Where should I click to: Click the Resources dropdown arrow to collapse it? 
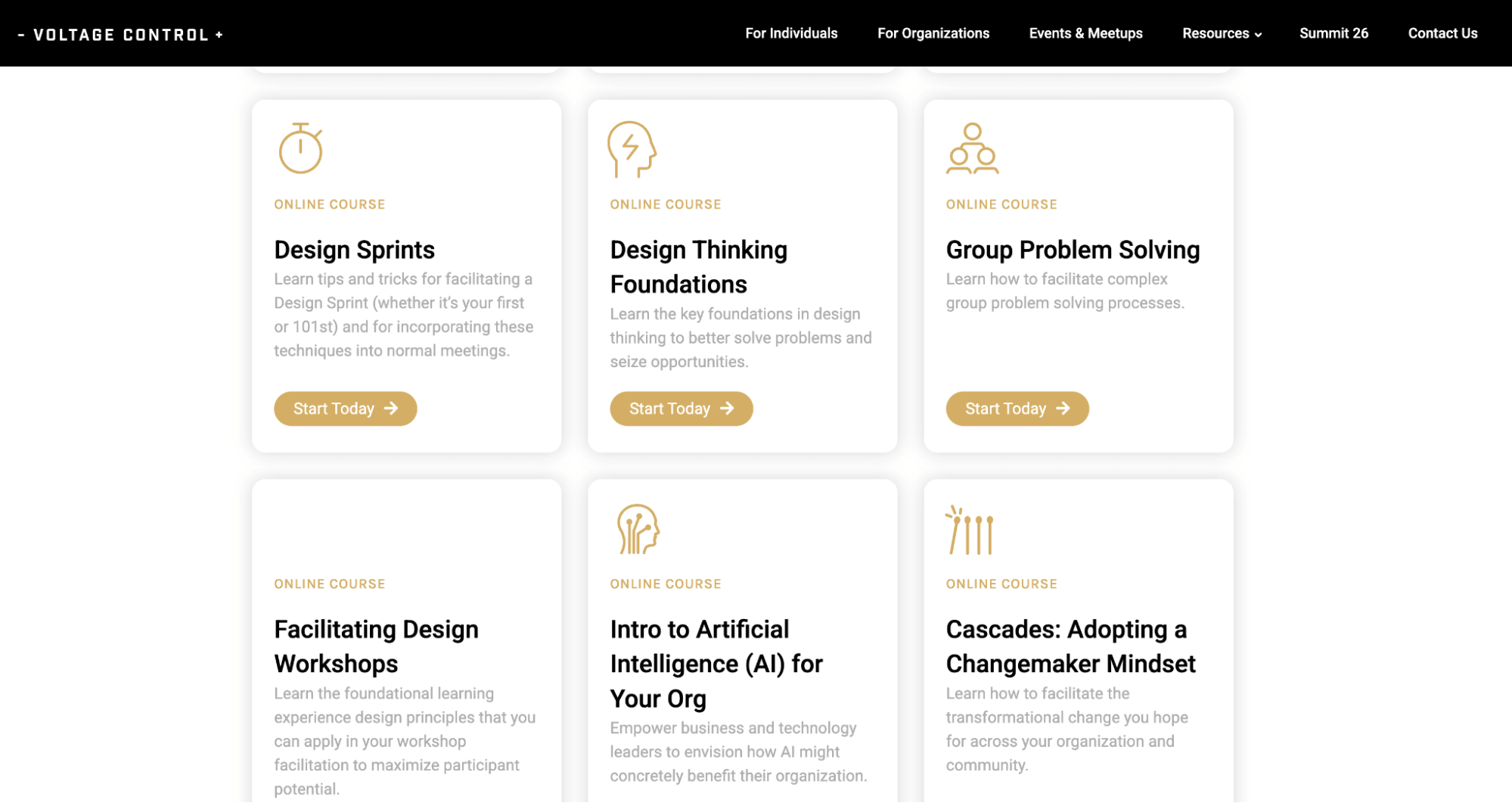(1258, 34)
